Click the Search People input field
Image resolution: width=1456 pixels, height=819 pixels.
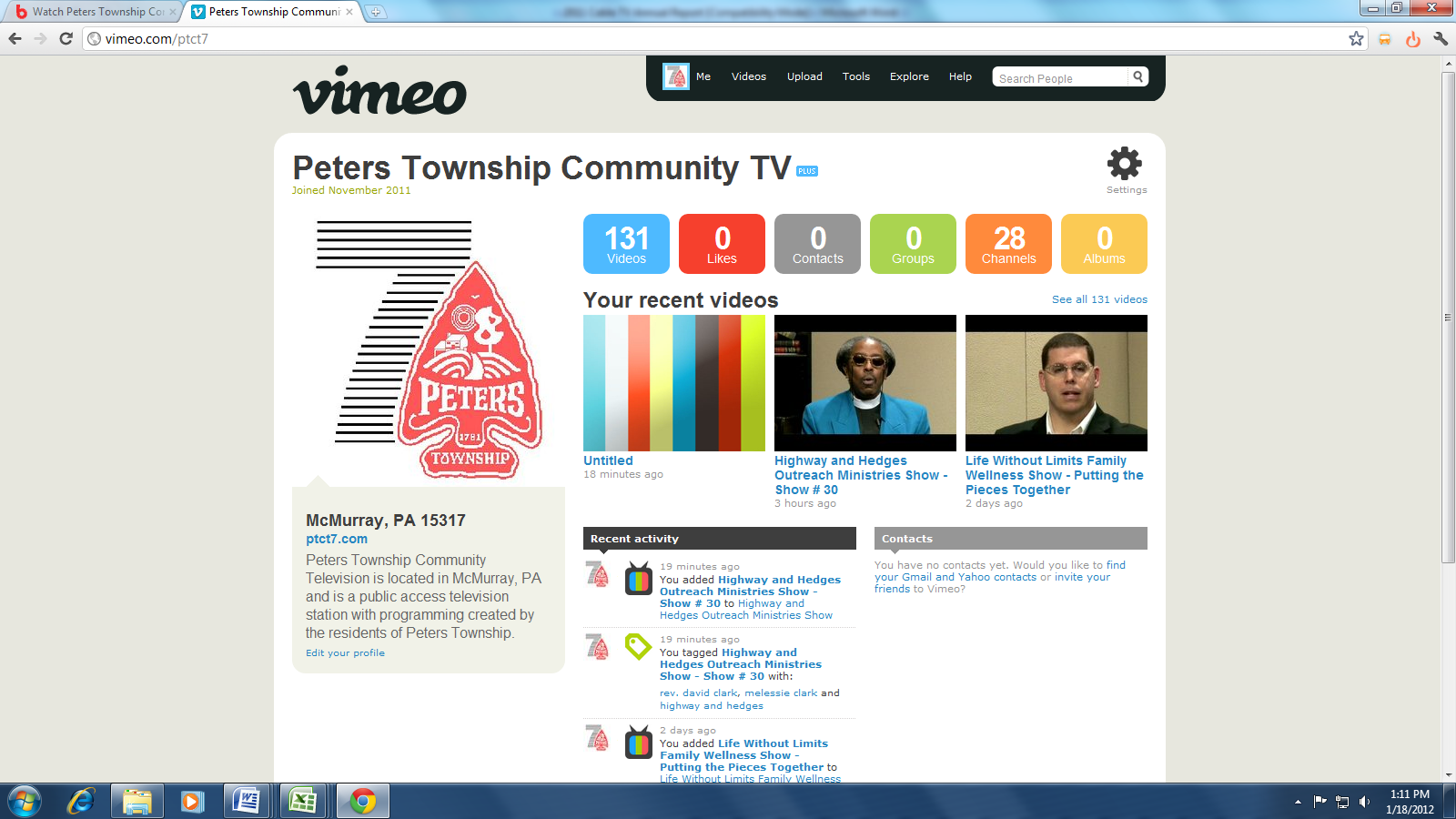(x=1061, y=78)
